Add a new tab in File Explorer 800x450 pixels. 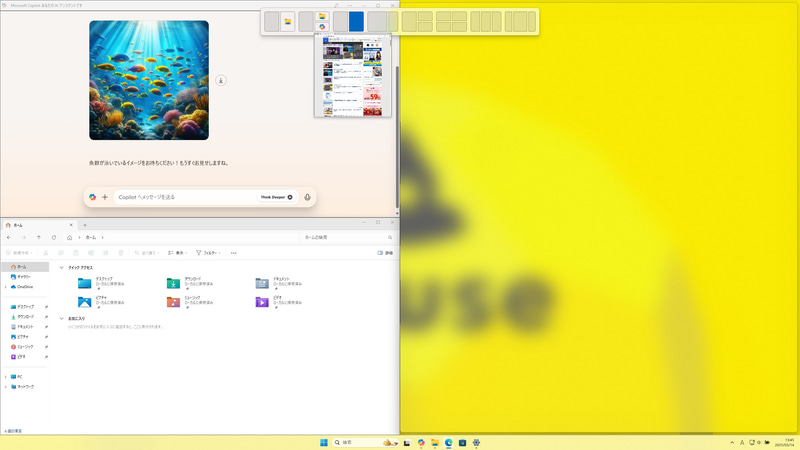pos(85,225)
